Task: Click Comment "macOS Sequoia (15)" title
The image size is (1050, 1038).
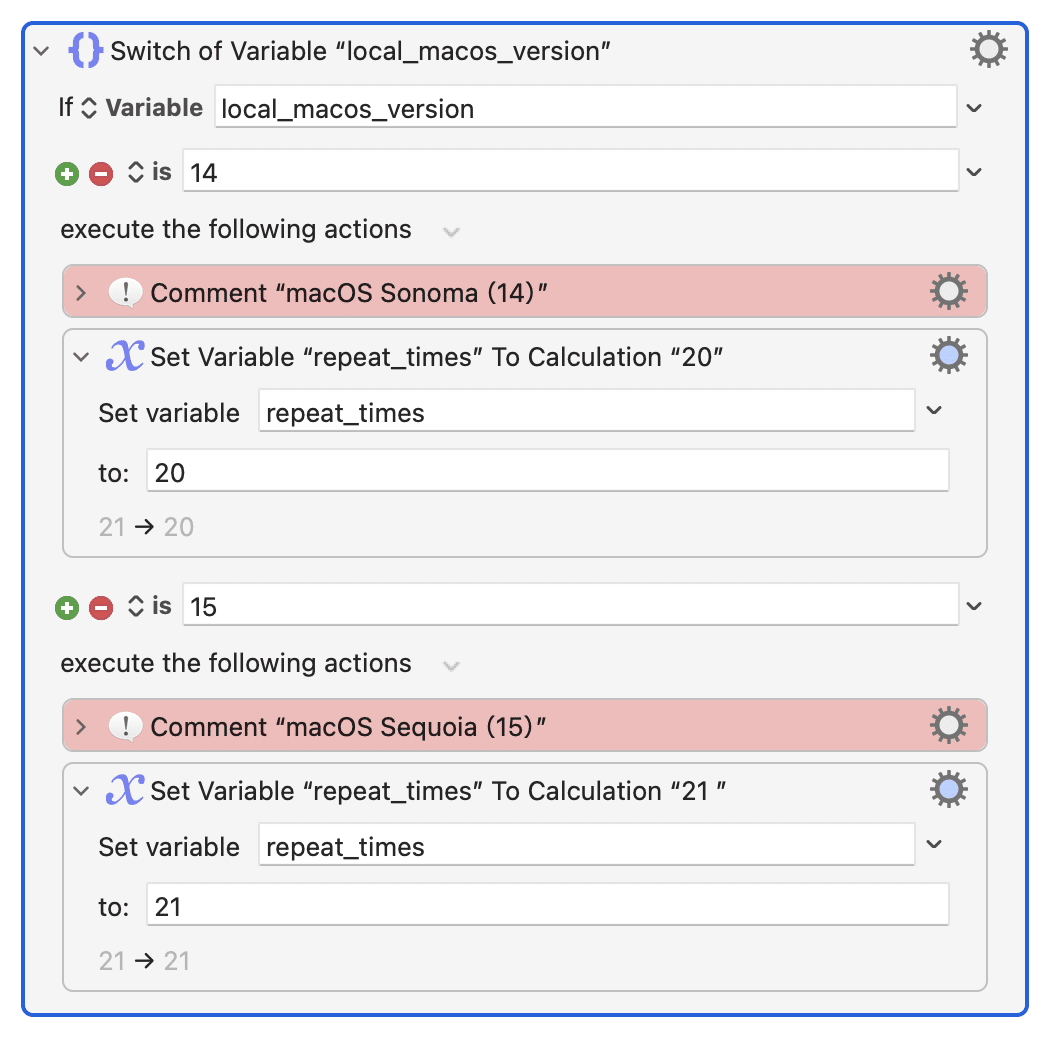Action: click(348, 727)
